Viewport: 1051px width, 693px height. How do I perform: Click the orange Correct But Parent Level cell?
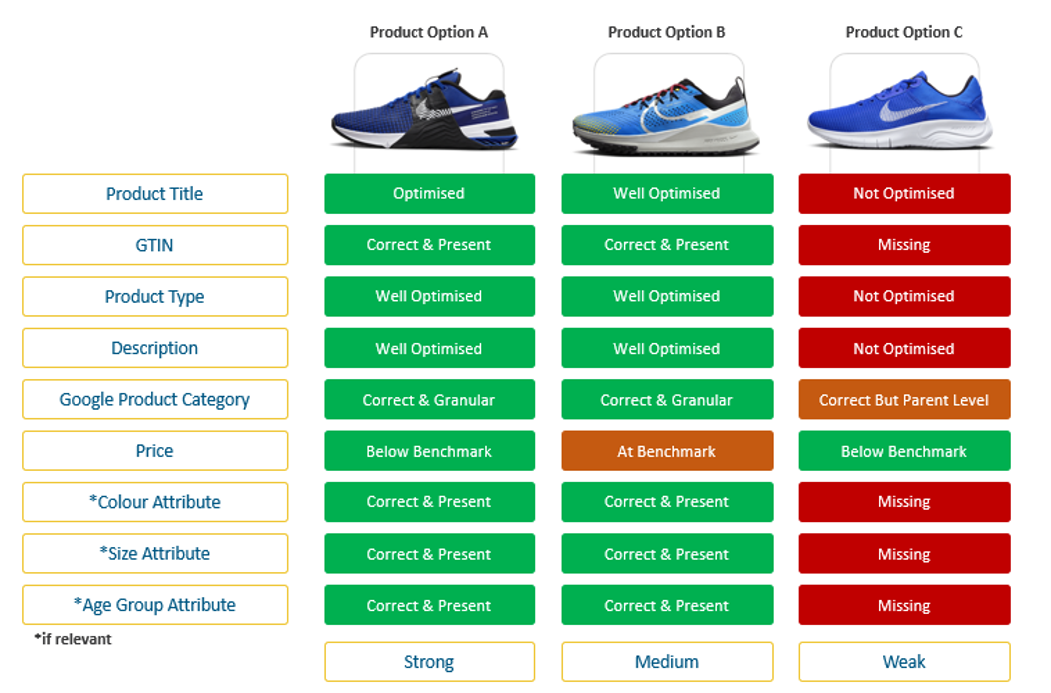tap(904, 399)
